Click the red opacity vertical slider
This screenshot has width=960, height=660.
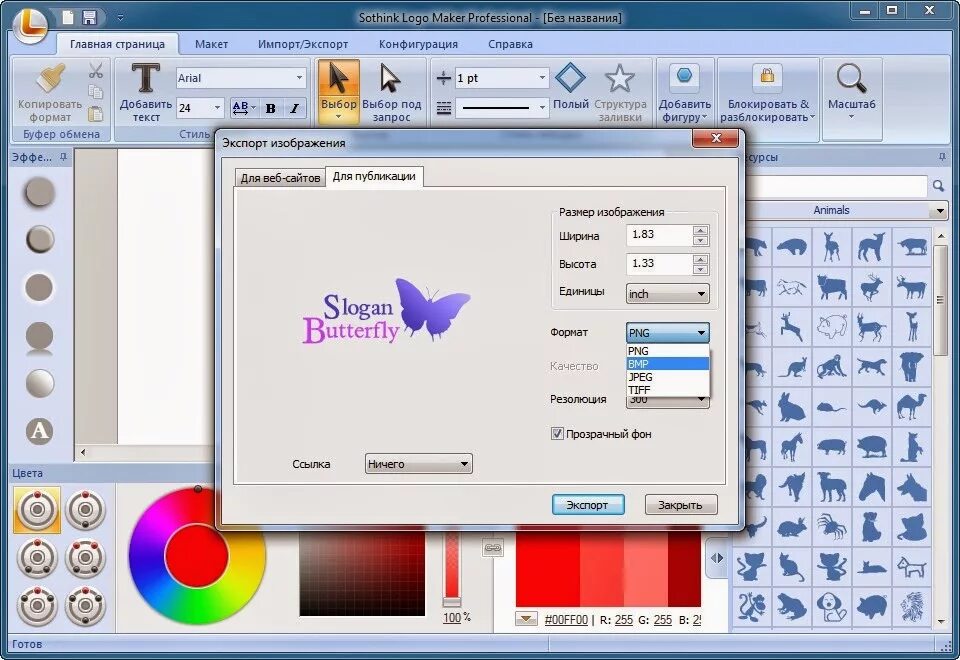click(452, 569)
